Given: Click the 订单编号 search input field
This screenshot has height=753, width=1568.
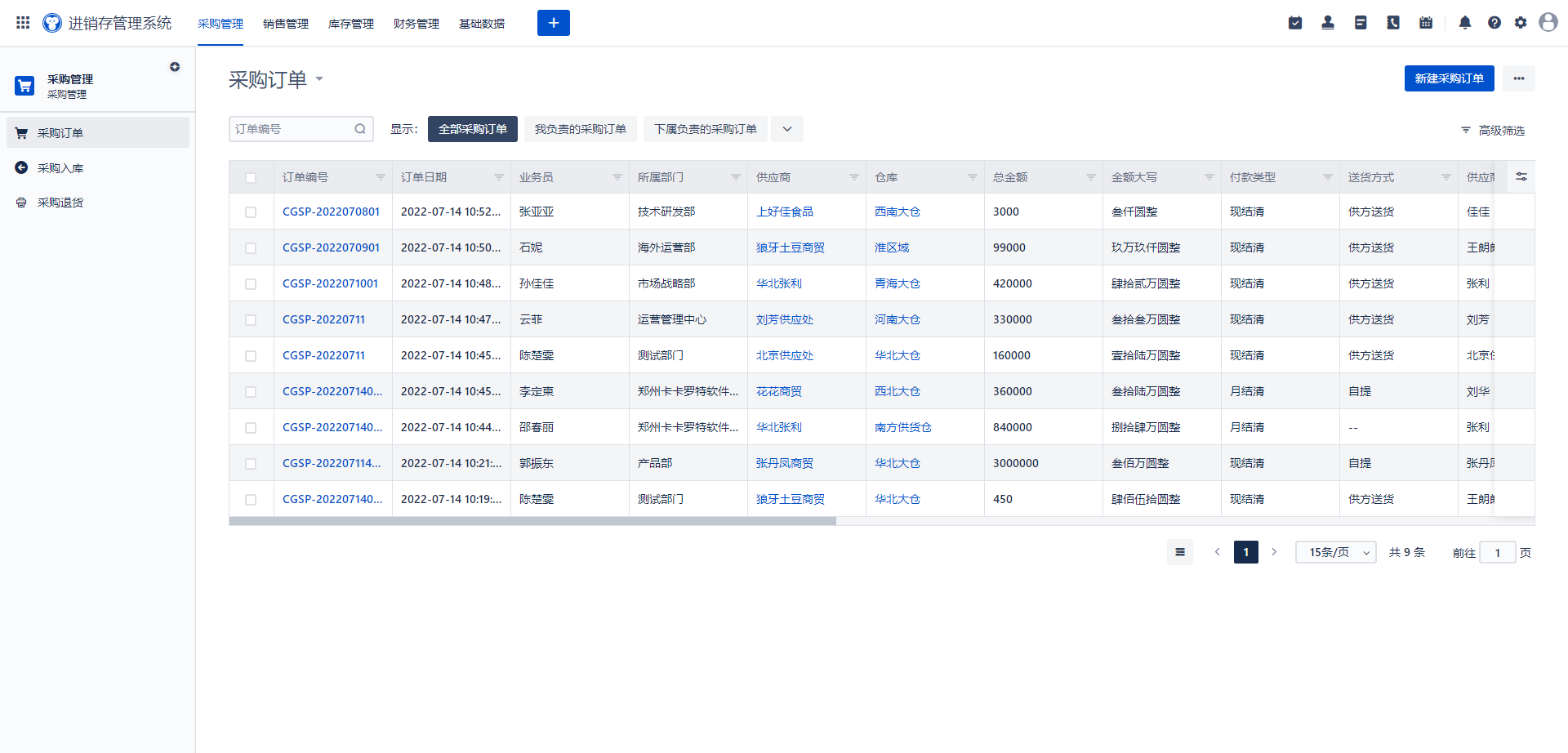Looking at the screenshot, I should pos(292,129).
